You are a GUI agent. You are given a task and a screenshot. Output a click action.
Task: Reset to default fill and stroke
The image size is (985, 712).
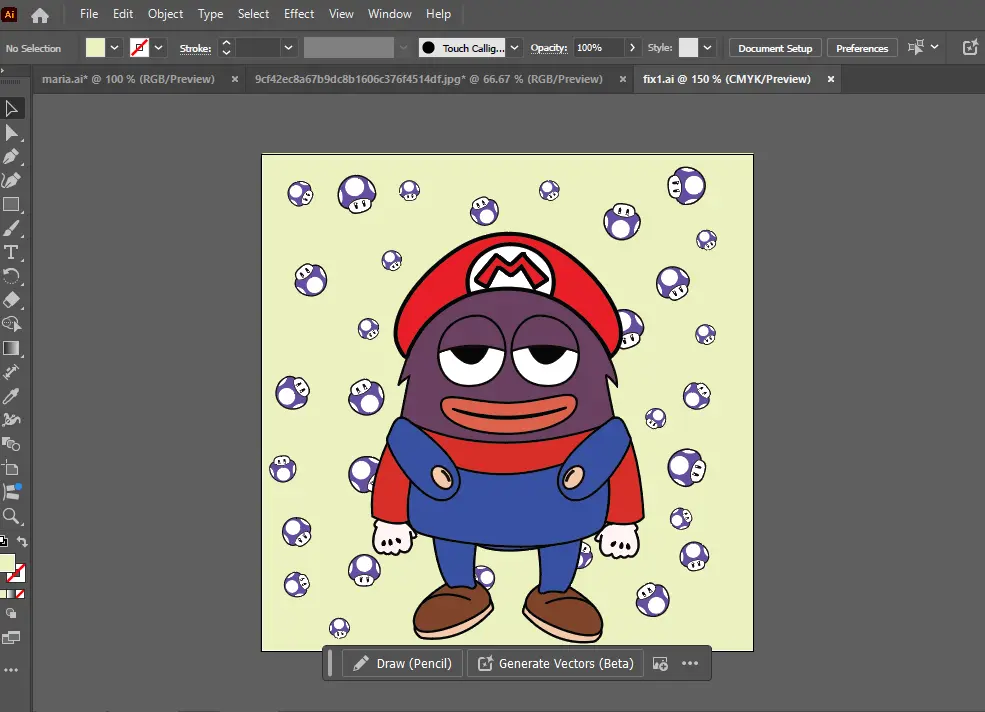pos(4,541)
